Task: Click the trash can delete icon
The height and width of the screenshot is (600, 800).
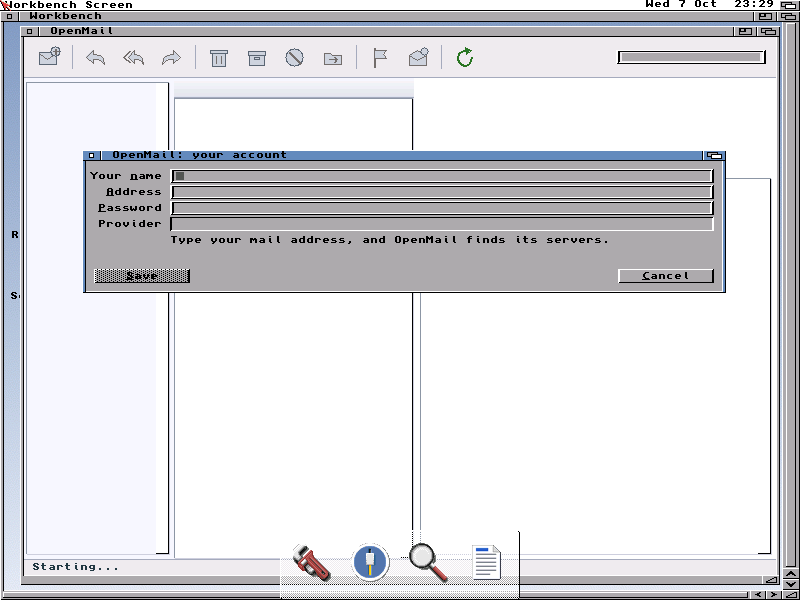Action: pos(219,58)
